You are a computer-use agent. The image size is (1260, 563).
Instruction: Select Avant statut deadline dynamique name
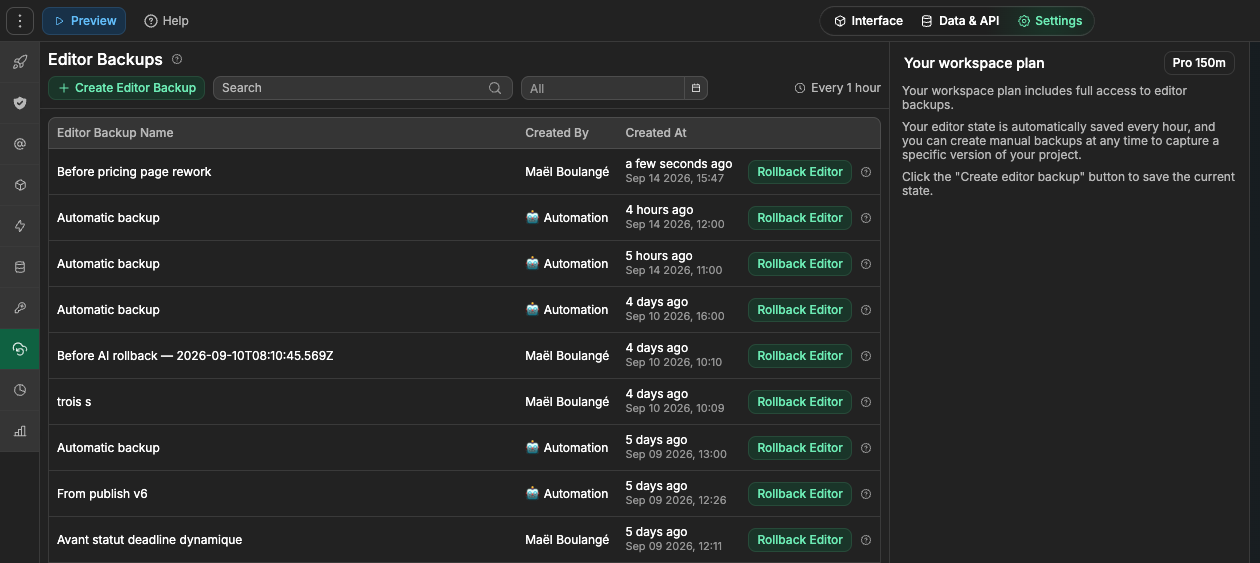click(149, 540)
